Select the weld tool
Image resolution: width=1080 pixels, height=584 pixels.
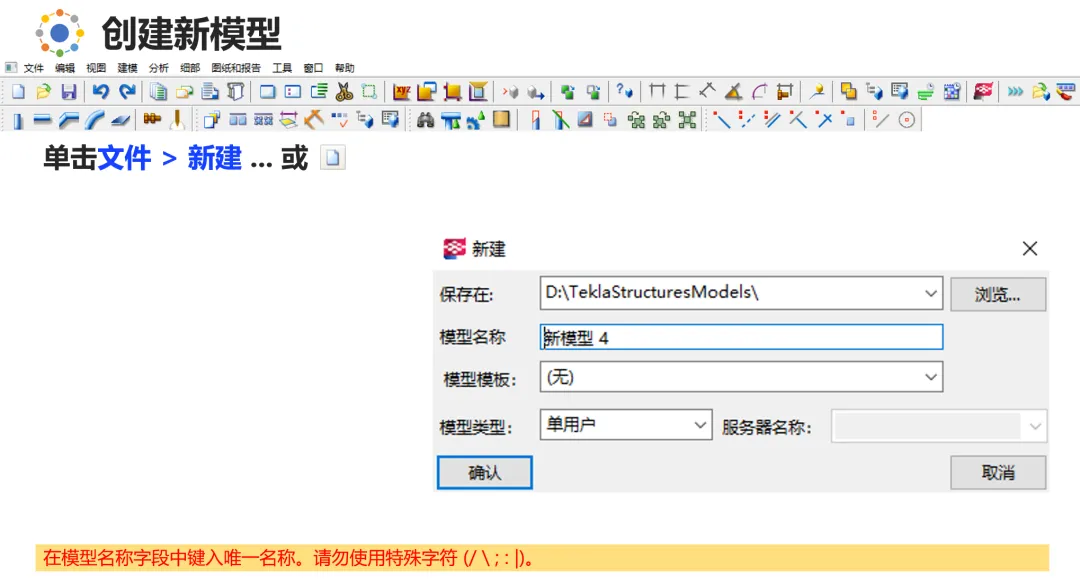pos(178,120)
